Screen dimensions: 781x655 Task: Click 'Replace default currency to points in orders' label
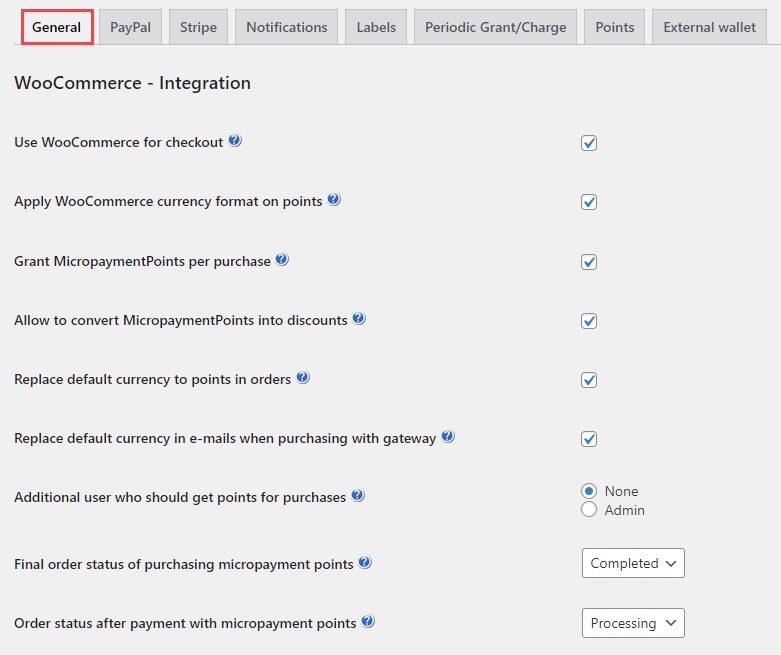(152, 380)
